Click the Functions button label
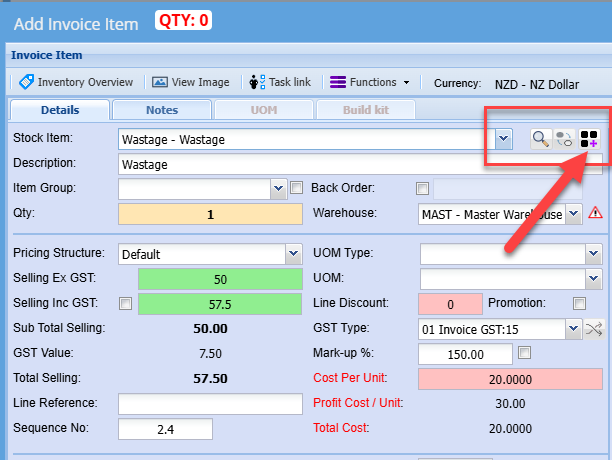Screen dimensions: 612x460 (373, 82)
